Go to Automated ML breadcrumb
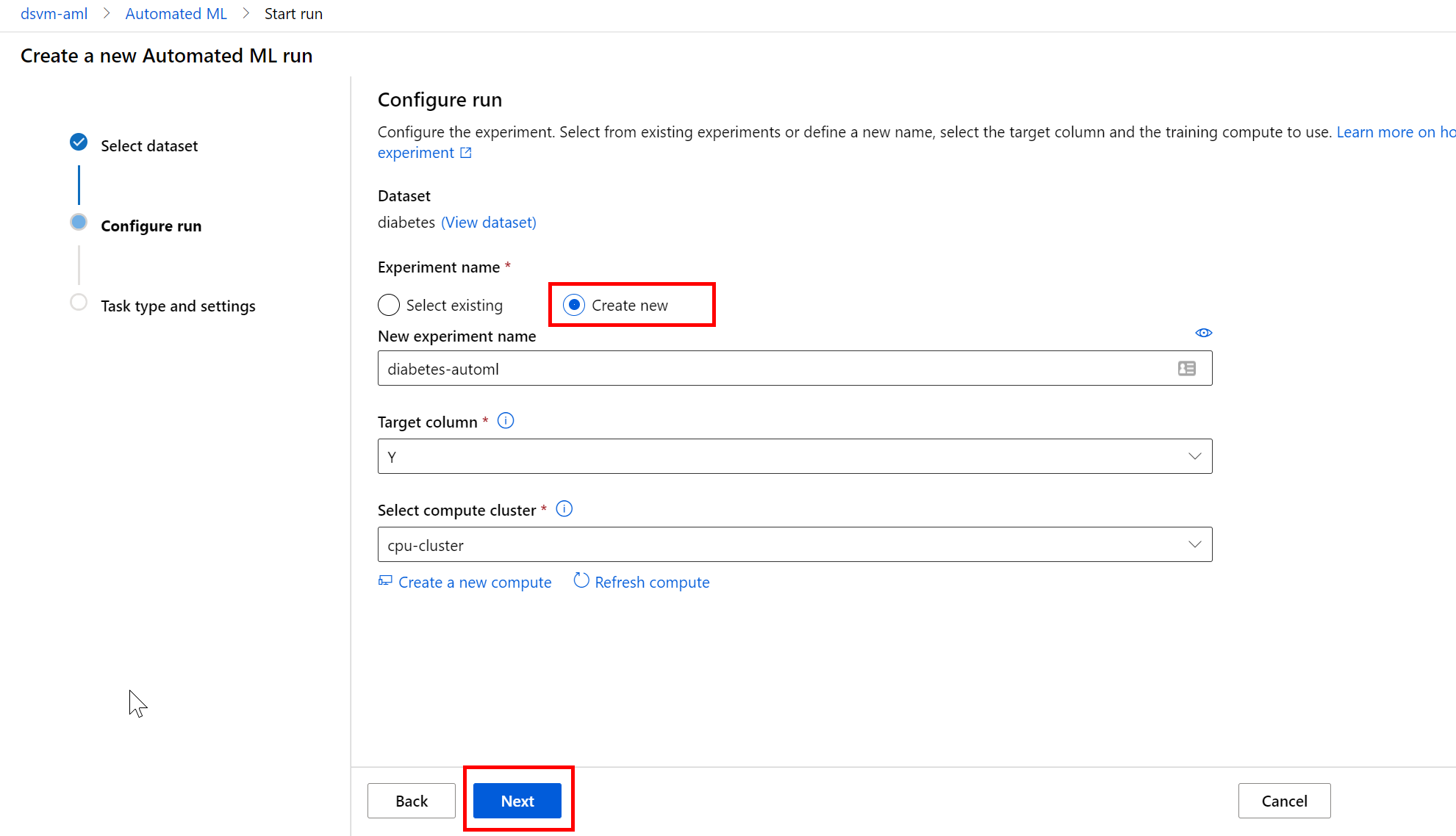This screenshot has height=836, width=1456. [x=176, y=14]
